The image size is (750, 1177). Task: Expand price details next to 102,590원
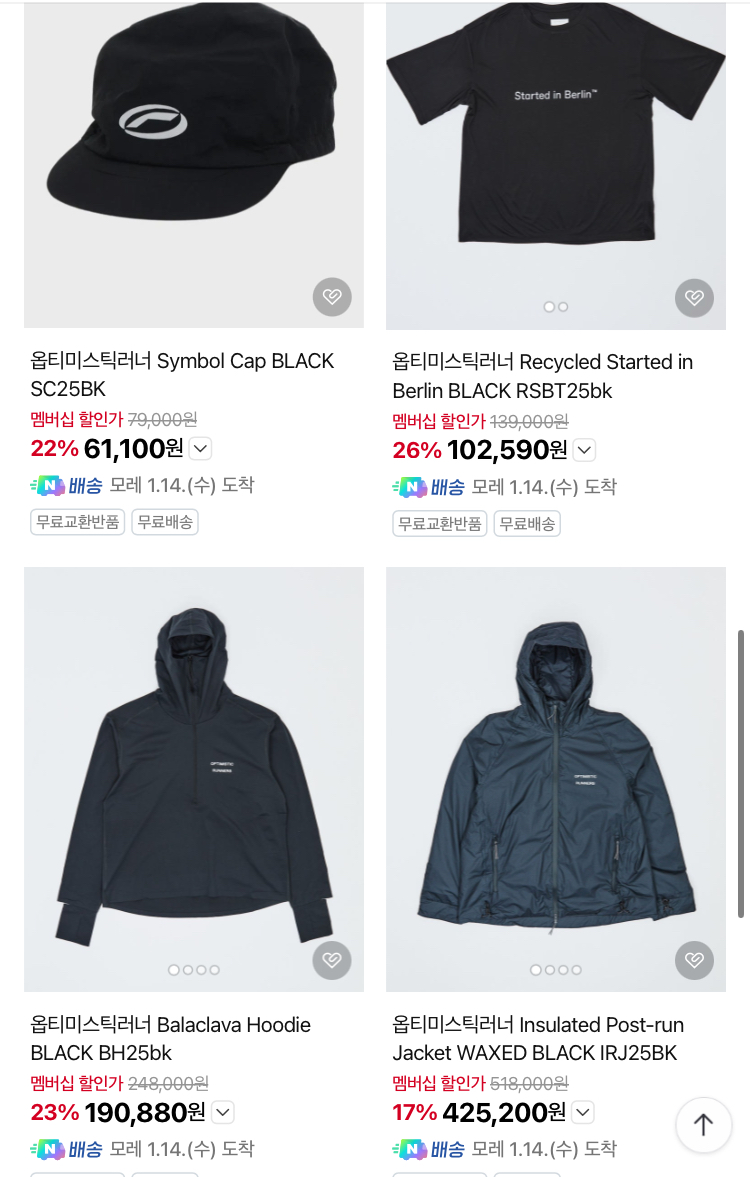pos(585,450)
